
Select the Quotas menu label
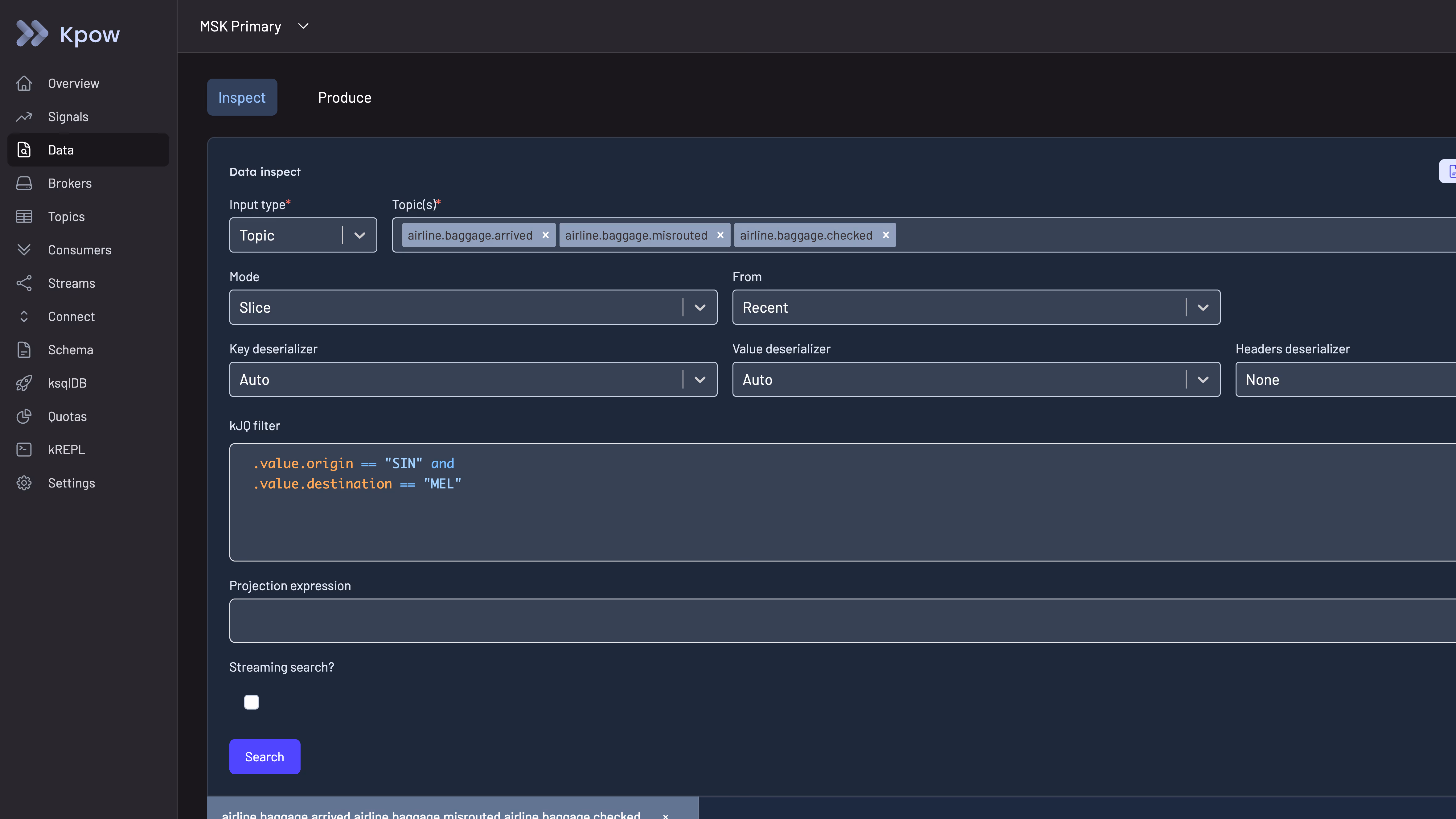(x=67, y=417)
